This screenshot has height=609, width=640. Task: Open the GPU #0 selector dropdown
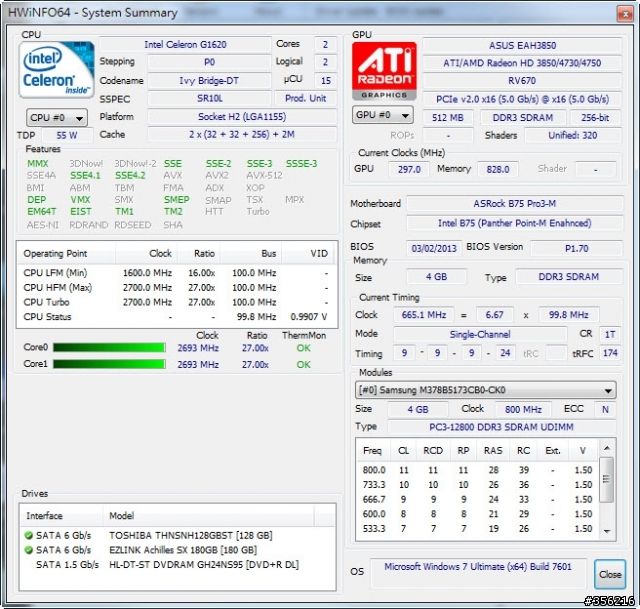[382, 115]
